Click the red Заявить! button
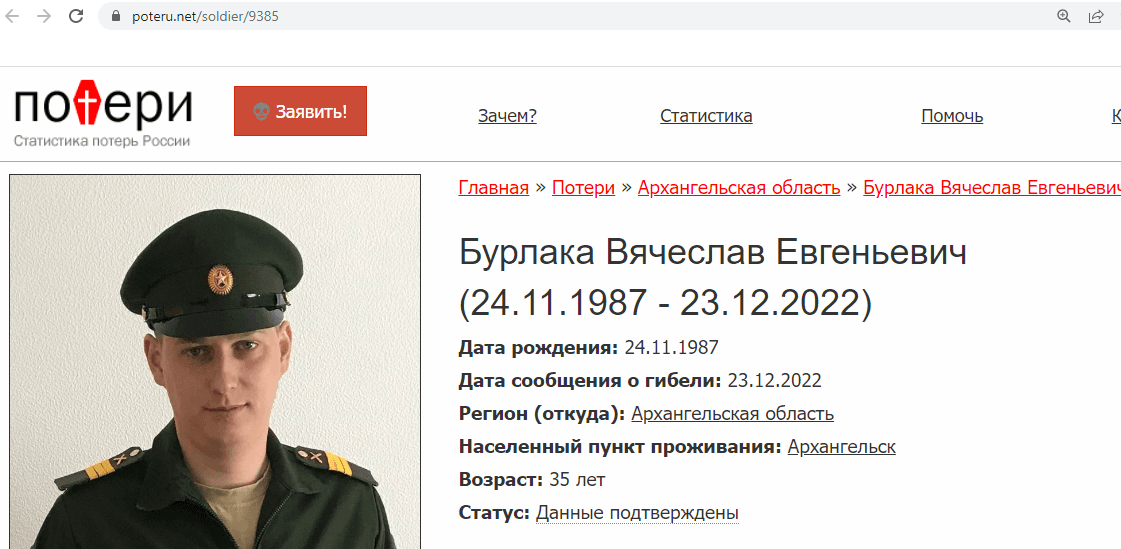The image size is (1121, 549). 300,111
